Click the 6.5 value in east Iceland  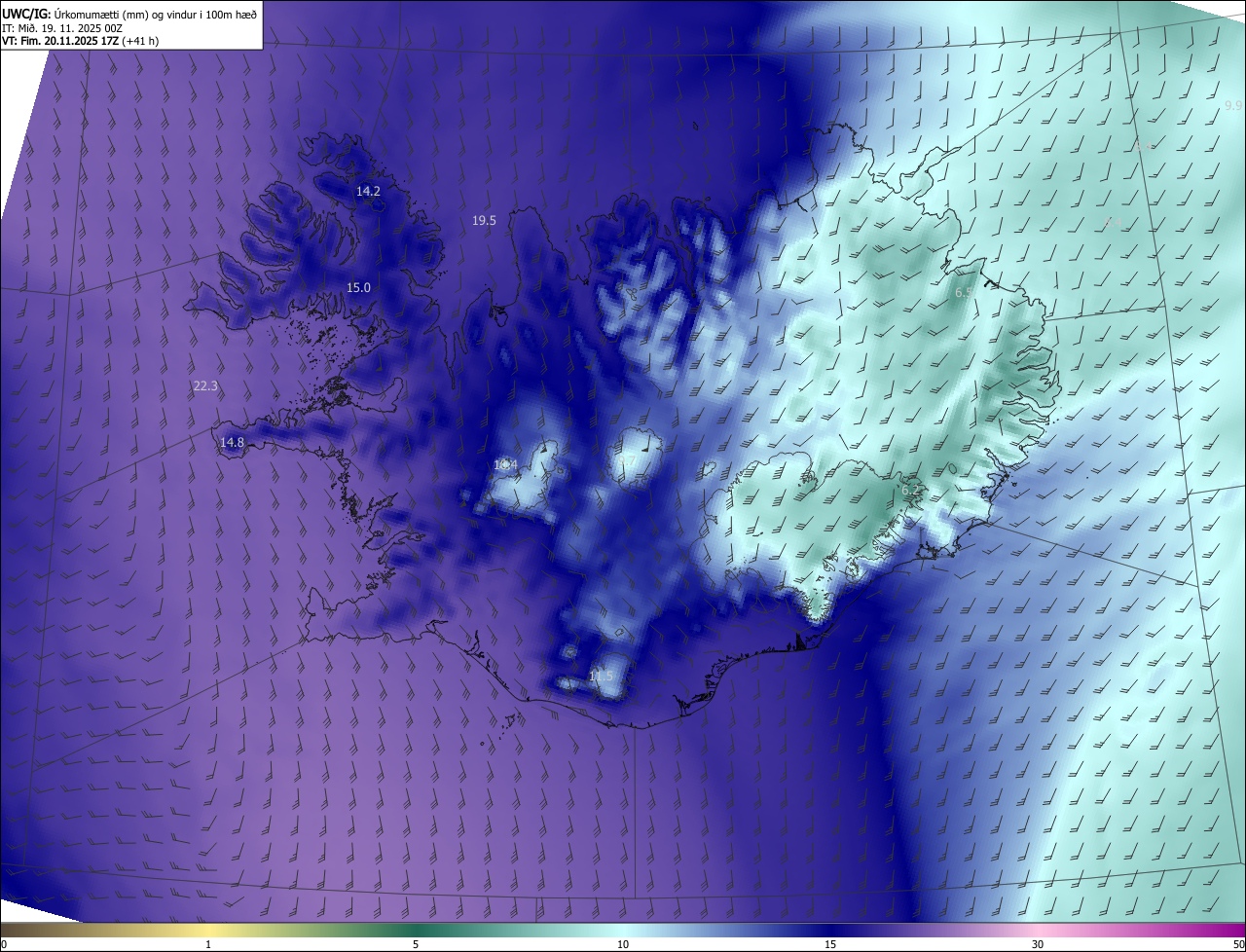[965, 293]
